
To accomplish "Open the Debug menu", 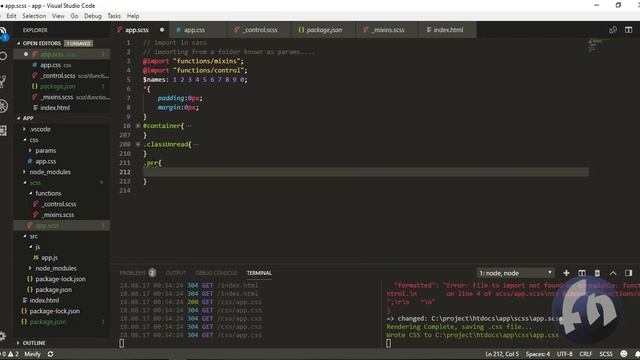I will pos(93,16).
